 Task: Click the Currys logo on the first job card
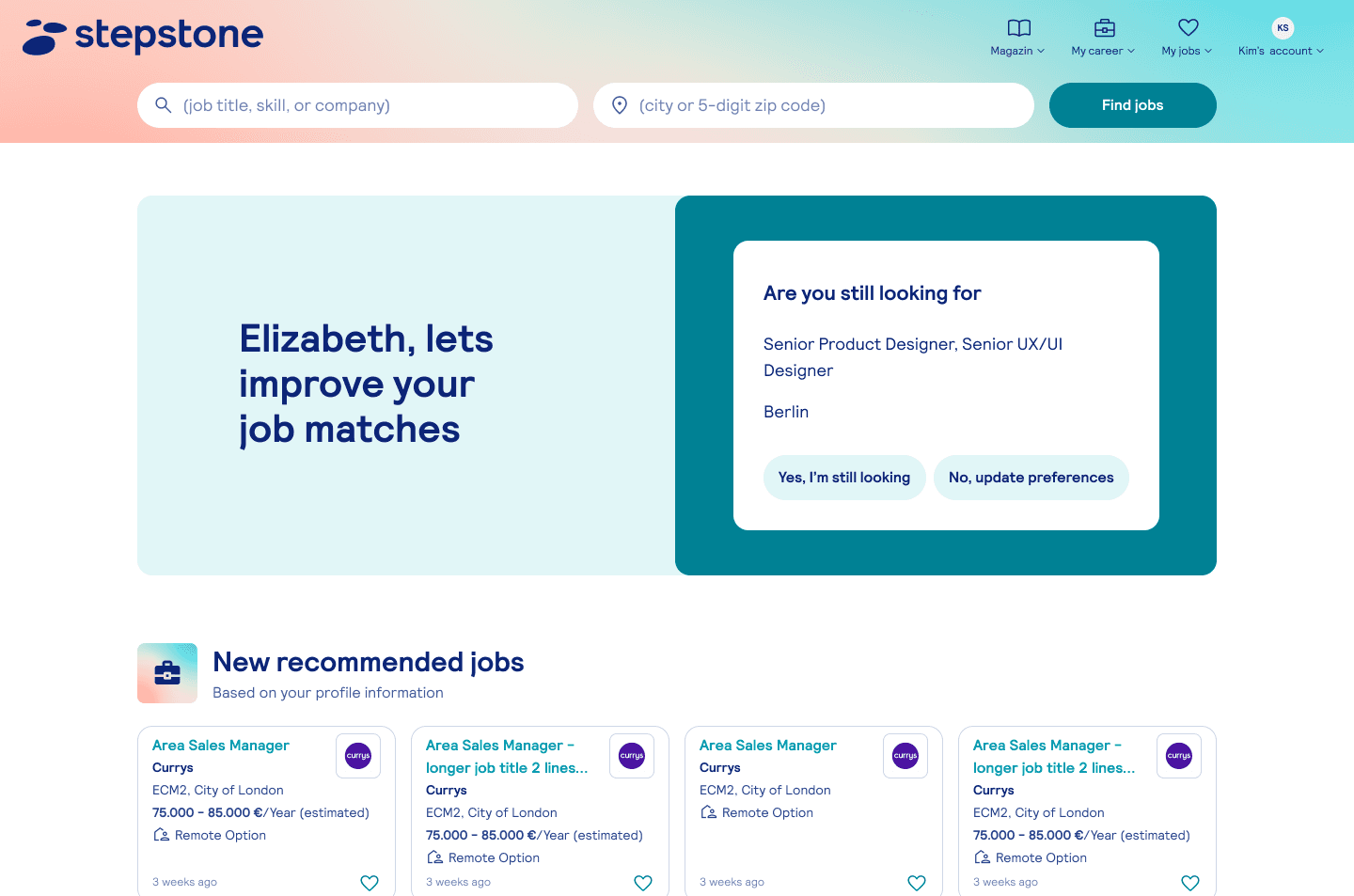tap(357, 755)
